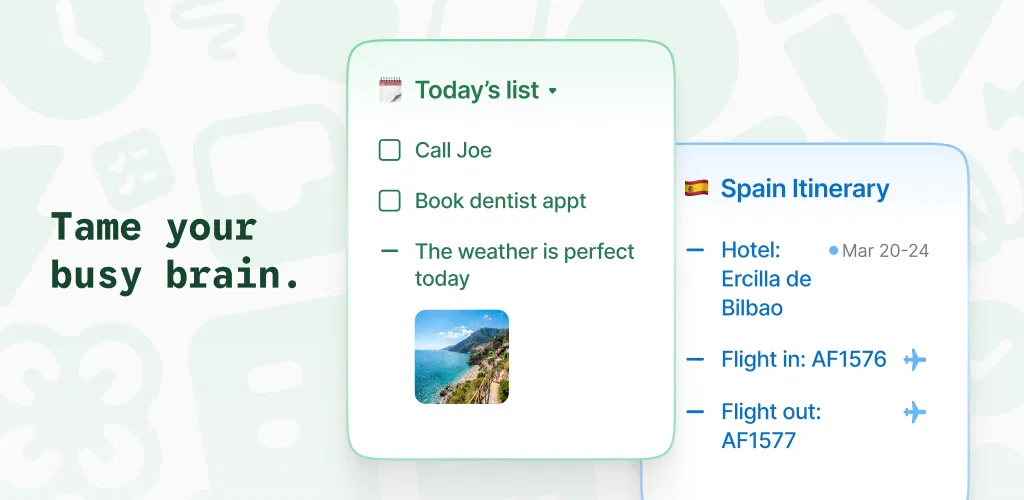Viewport: 1024px width, 500px height.
Task: Click the dash bullet before Flight in
Action: point(696,359)
